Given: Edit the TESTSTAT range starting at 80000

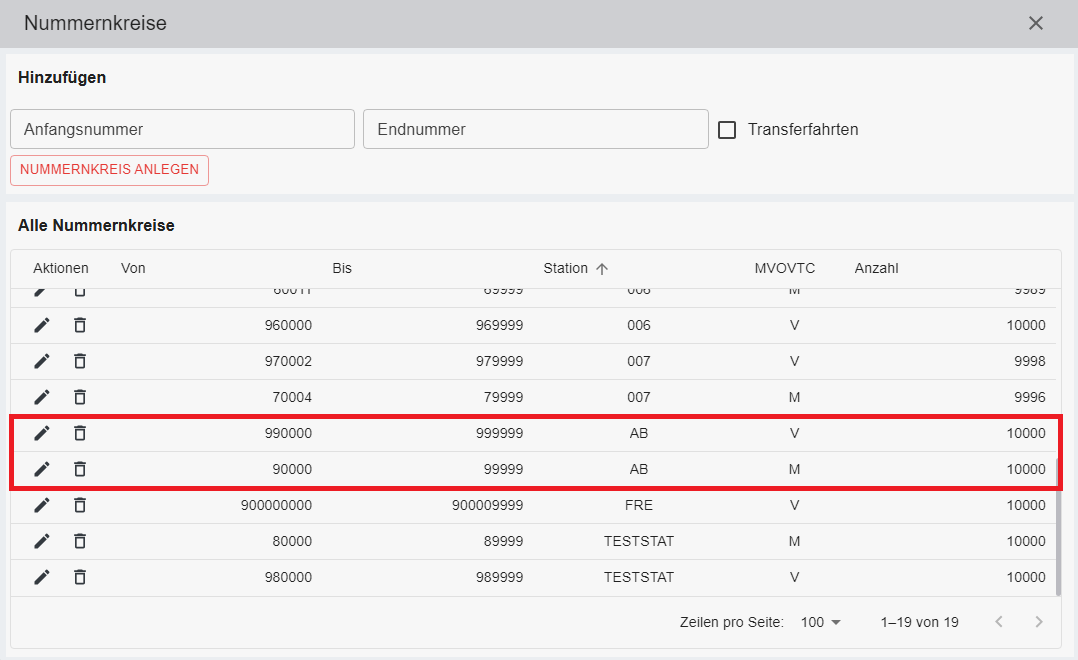Looking at the screenshot, I should tap(42, 541).
